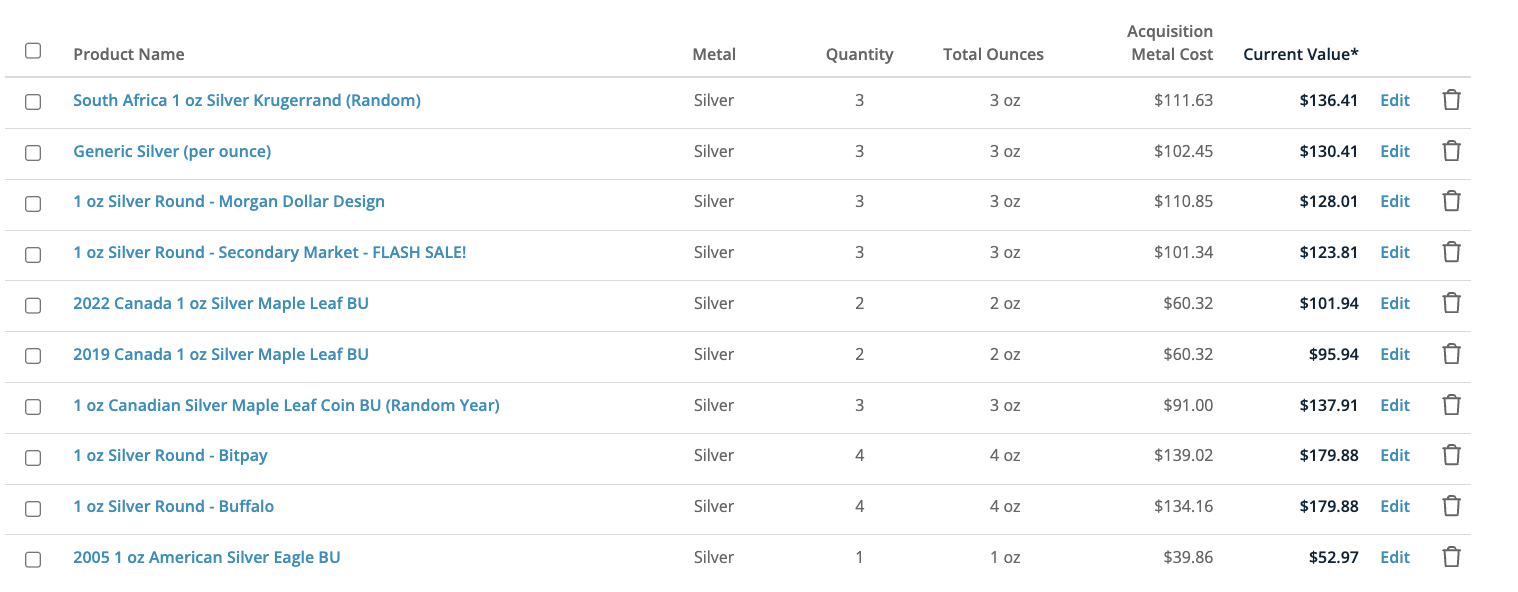Viewport: 1518px width, 592px height.
Task: Delete 2022 Canada Silver Maple Leaf entry
Action: pyautogui.click(x=1451, y=303)
